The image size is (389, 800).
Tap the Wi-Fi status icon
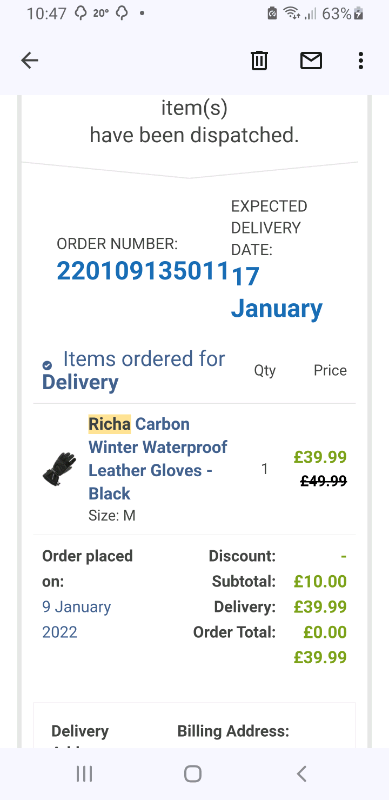[x=291, y=14]
